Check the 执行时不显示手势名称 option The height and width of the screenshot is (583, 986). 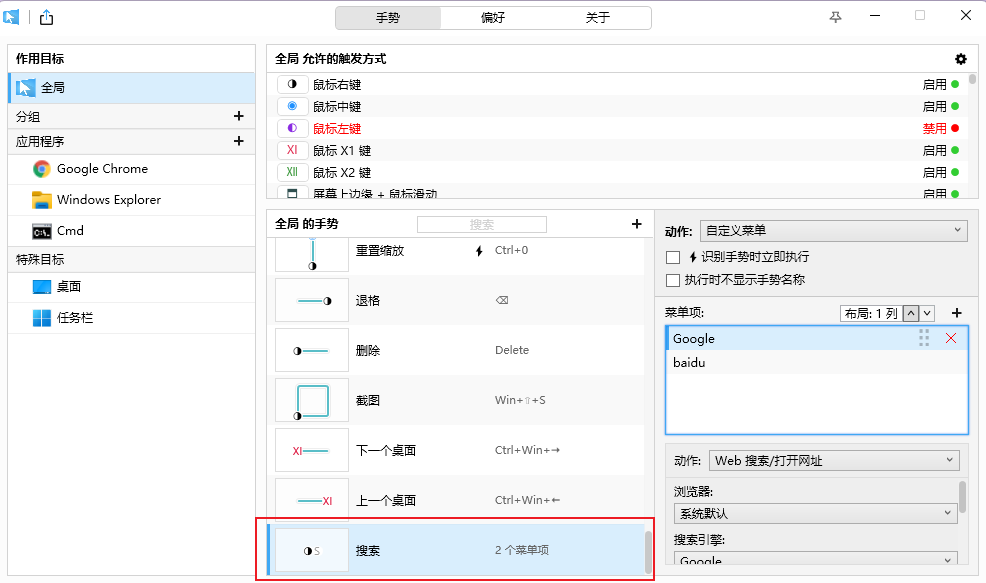[x=673, y=280]
